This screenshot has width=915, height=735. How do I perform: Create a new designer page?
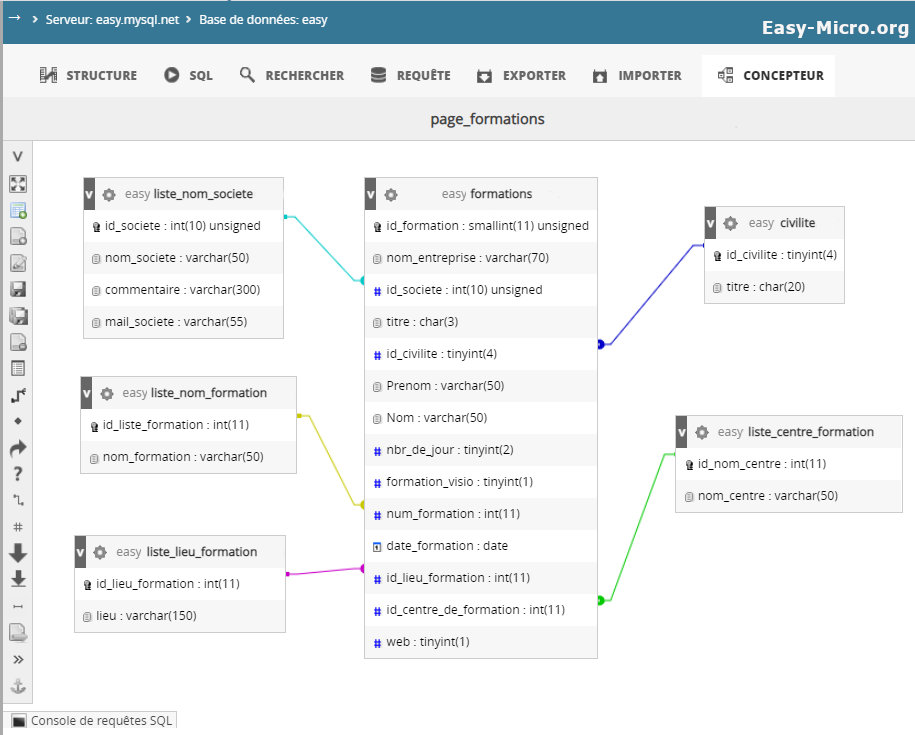[18, 236]
